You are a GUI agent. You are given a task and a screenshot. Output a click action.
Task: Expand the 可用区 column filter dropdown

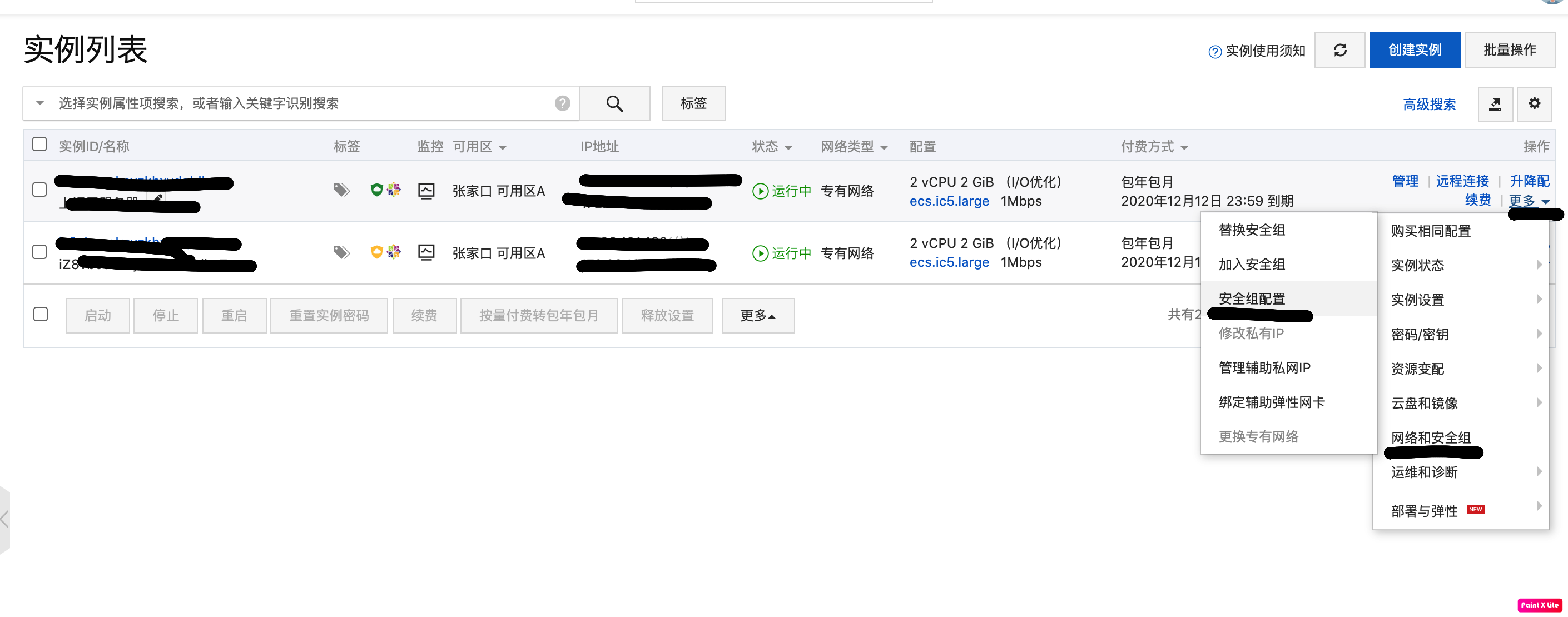[502, 147]
